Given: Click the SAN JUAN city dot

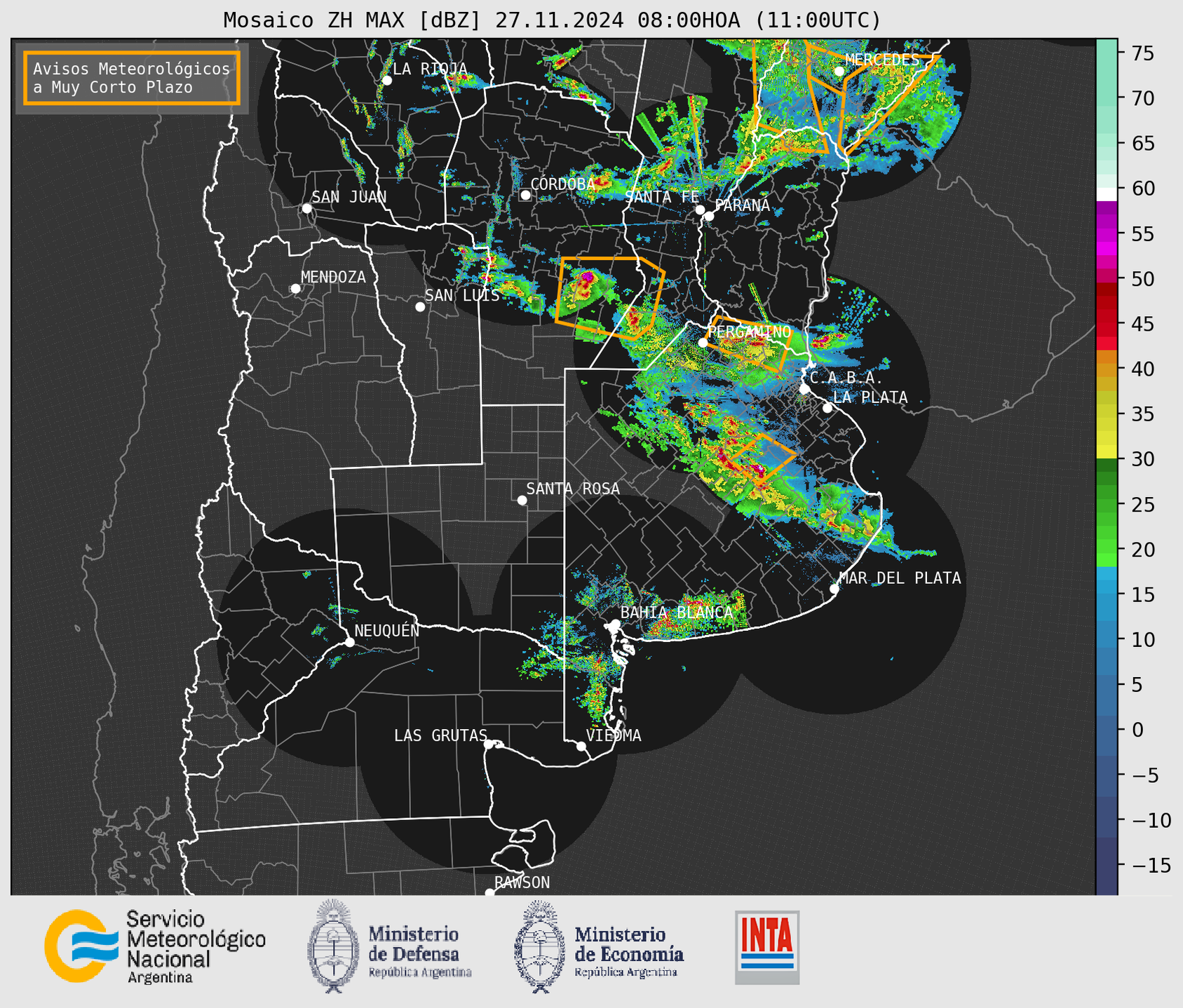Looking at the screenshot, I should click(306, 208).
